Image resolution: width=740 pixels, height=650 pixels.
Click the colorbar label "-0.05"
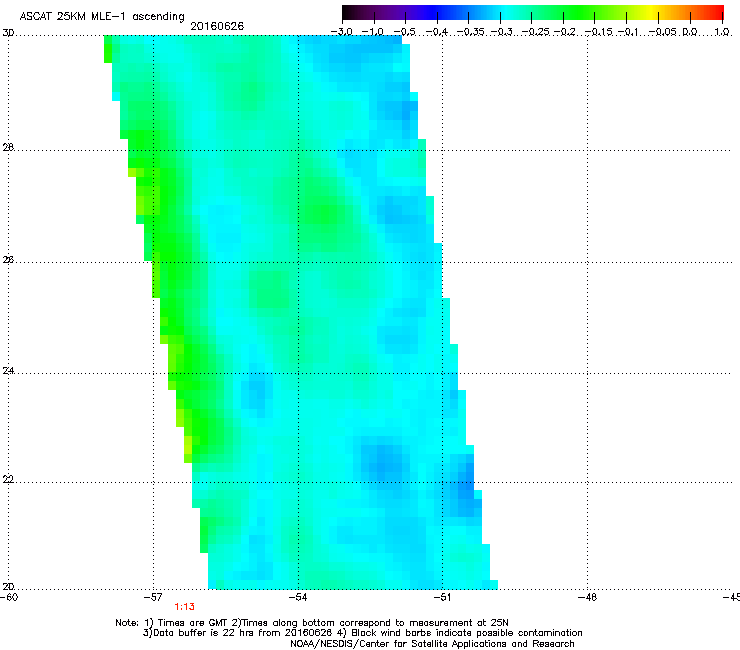663,32
